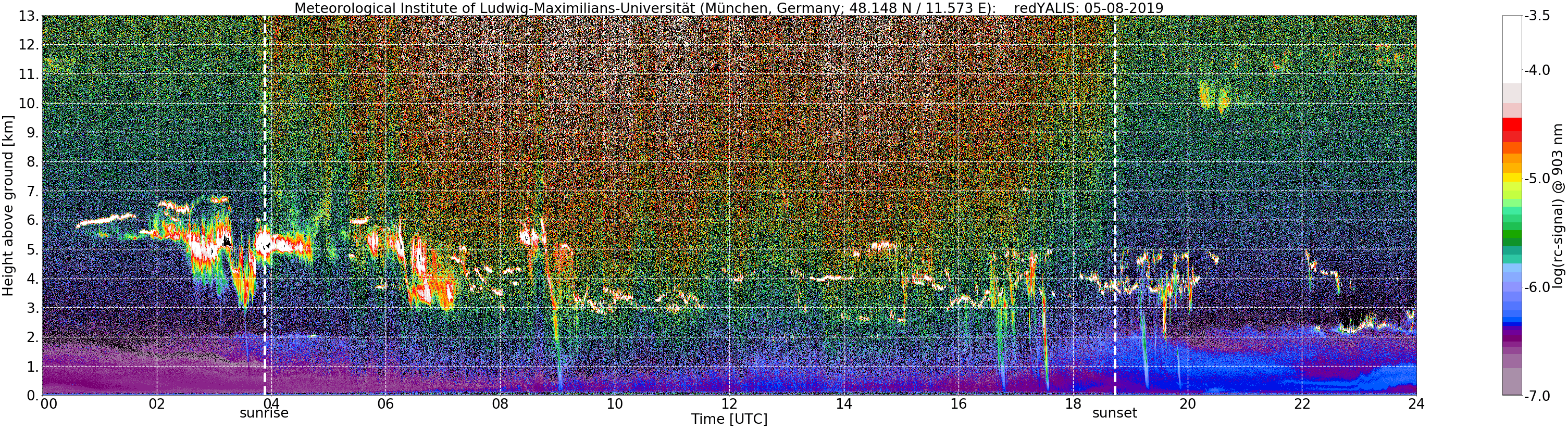Click the '0.' height tick label

coord(33,396)
